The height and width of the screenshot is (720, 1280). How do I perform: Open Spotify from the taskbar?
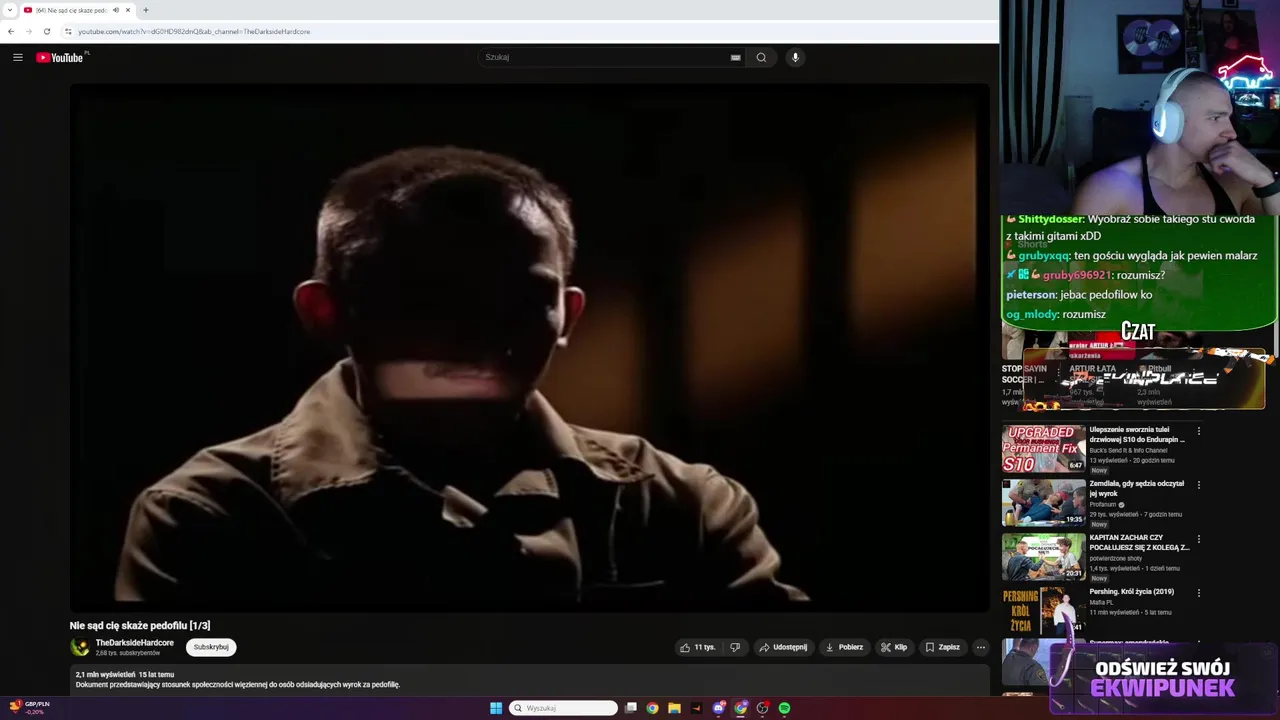coord(784,708)
